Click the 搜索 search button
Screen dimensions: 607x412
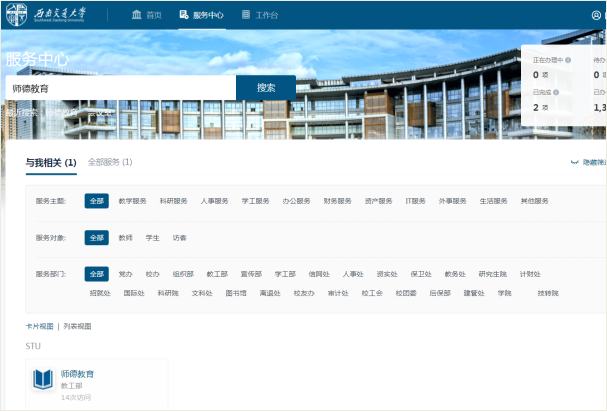(x=266, y=88)
